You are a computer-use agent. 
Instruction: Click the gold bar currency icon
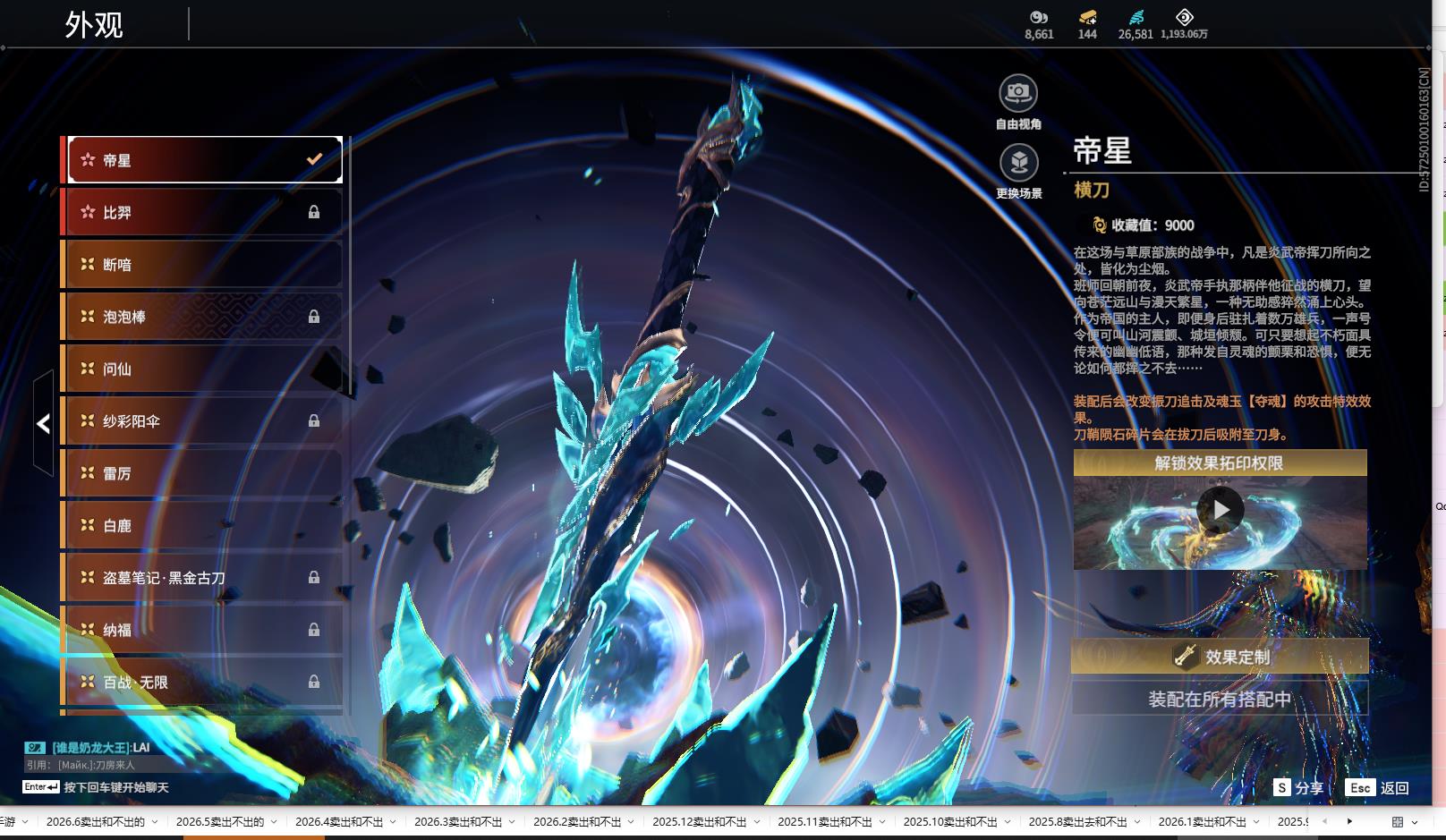[x=1087, y=17]
